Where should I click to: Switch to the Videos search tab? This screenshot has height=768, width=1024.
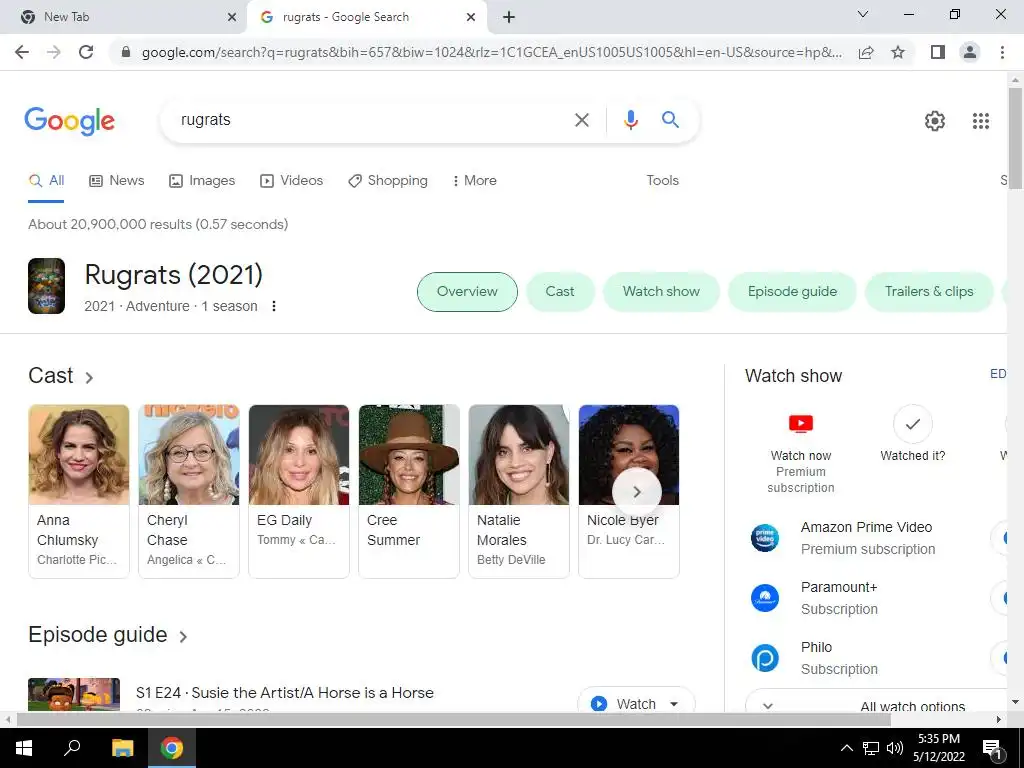coord(291,181)
